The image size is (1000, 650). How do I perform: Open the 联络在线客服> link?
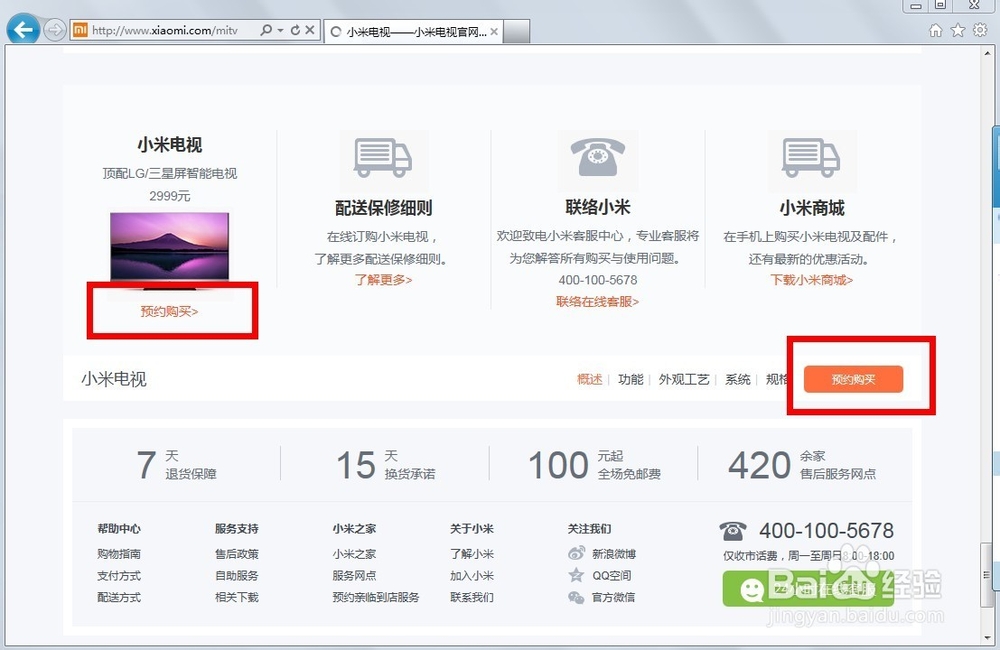tap(598, 301)
